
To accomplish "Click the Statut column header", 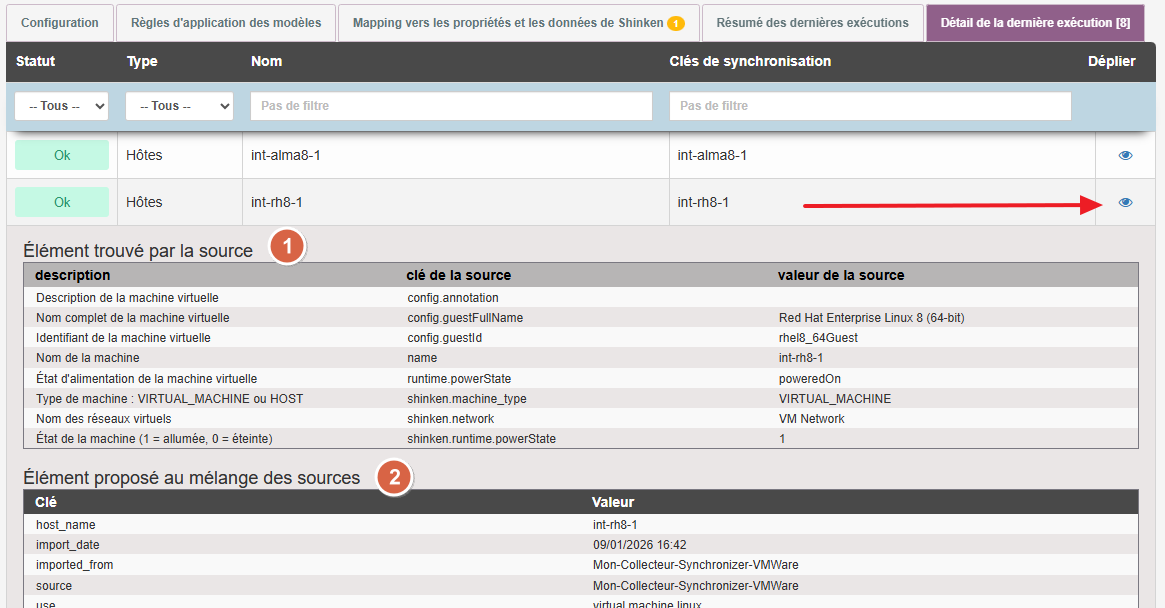I will coord(36,61).
